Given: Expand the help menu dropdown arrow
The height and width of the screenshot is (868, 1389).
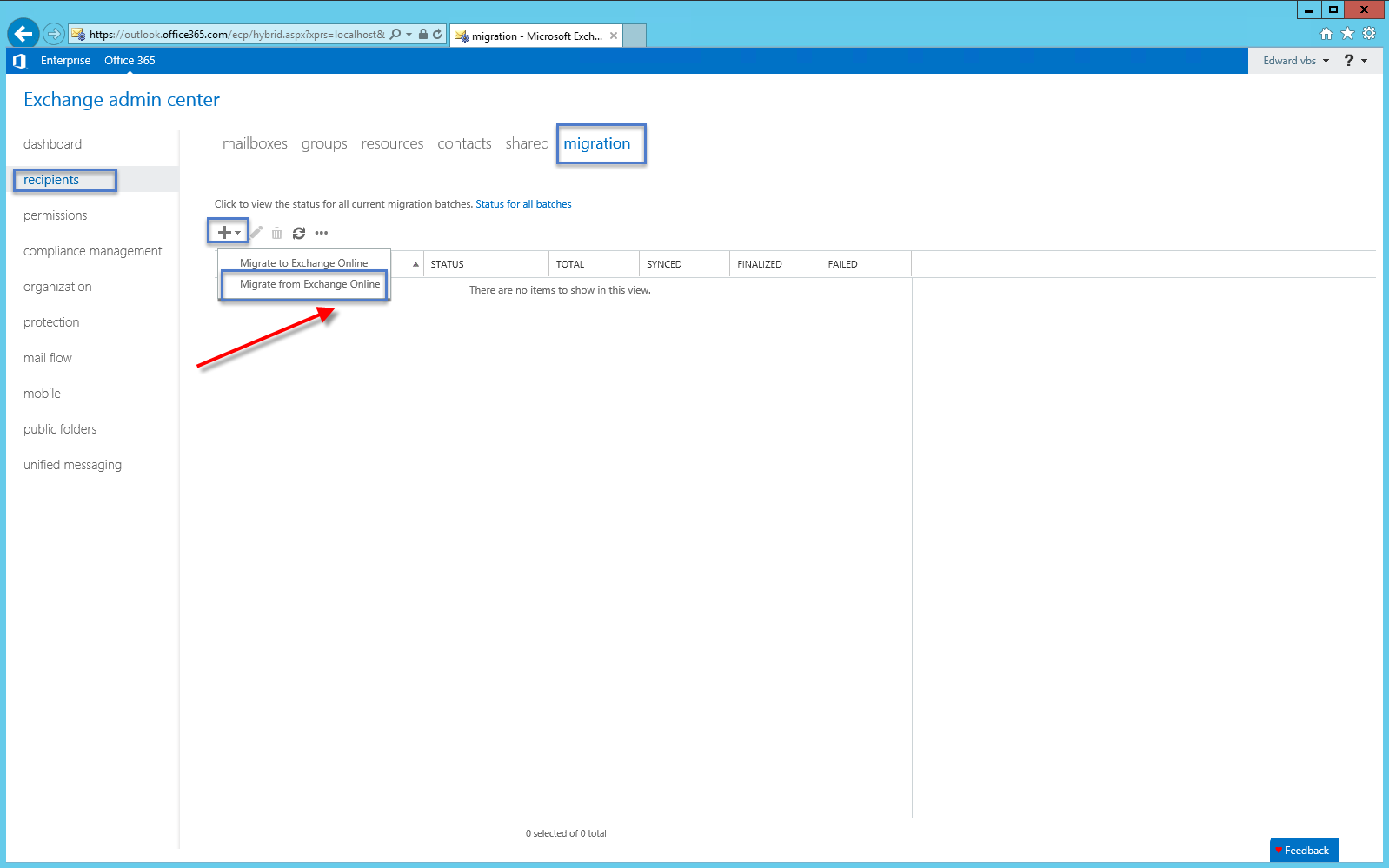Looking at the screenshot, I should [x=1365, y=61].
